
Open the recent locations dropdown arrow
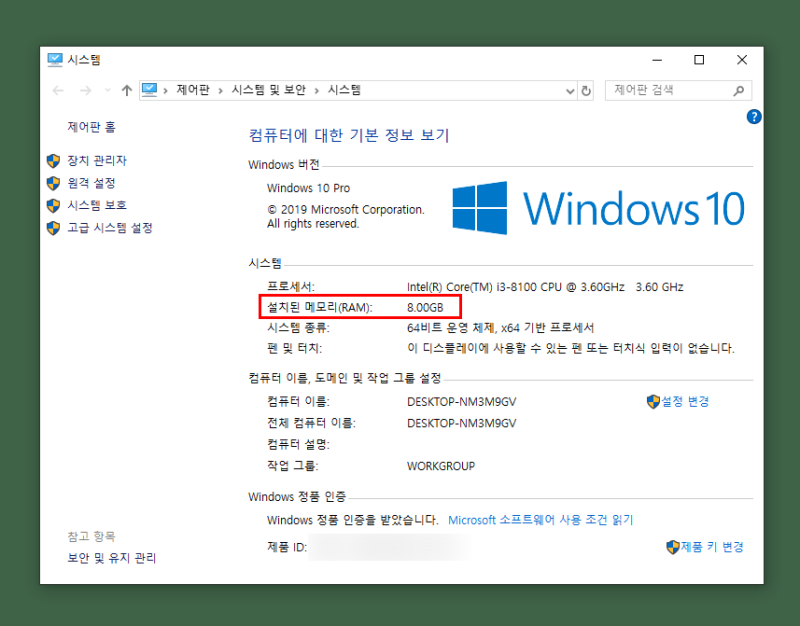(x=108, y=91)
